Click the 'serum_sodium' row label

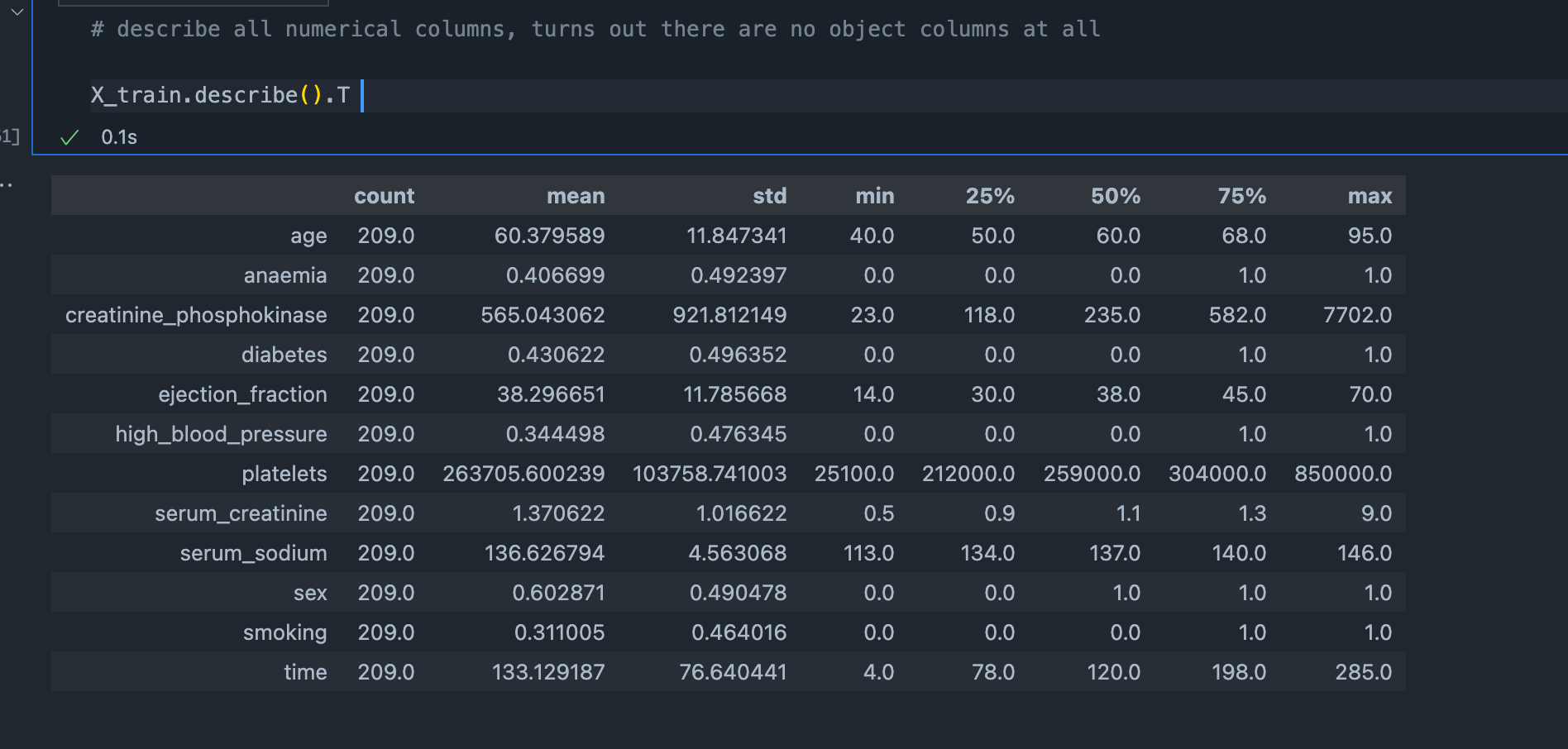tap(253, 553)
